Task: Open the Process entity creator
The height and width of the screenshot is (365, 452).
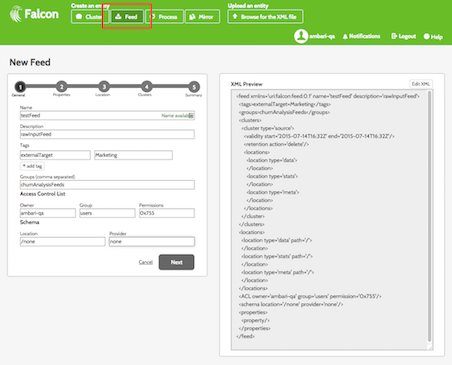Action: [x=164, y=17]
